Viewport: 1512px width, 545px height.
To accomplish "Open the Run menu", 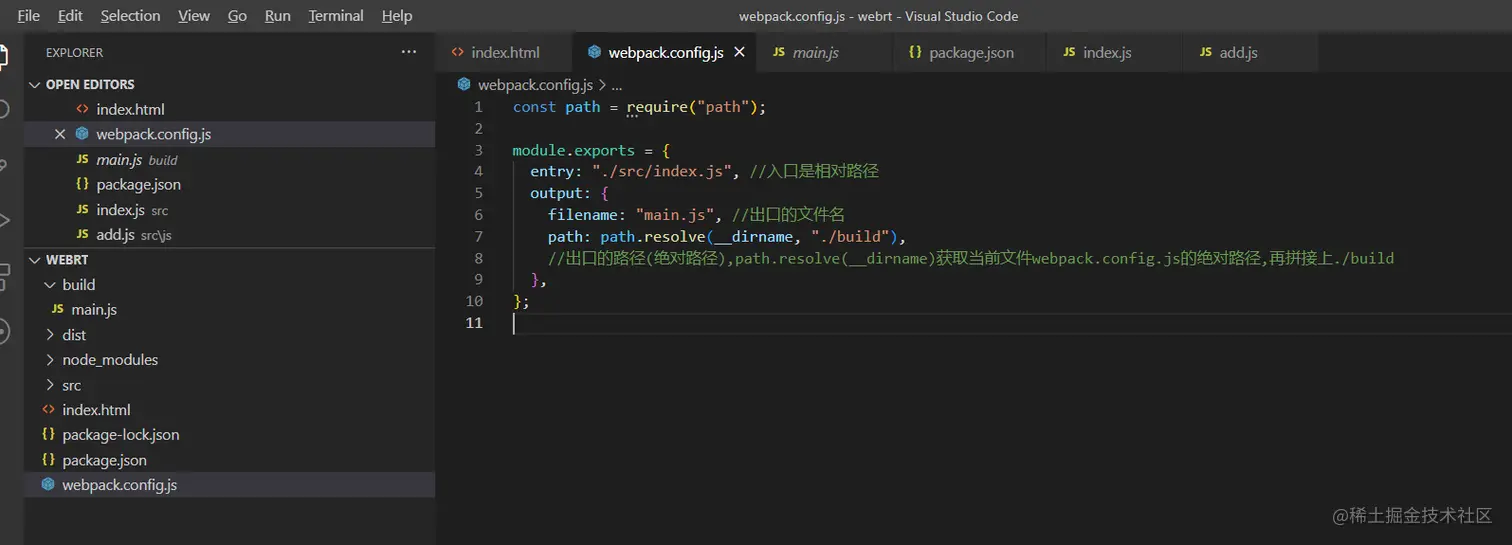I will (278, 15).
